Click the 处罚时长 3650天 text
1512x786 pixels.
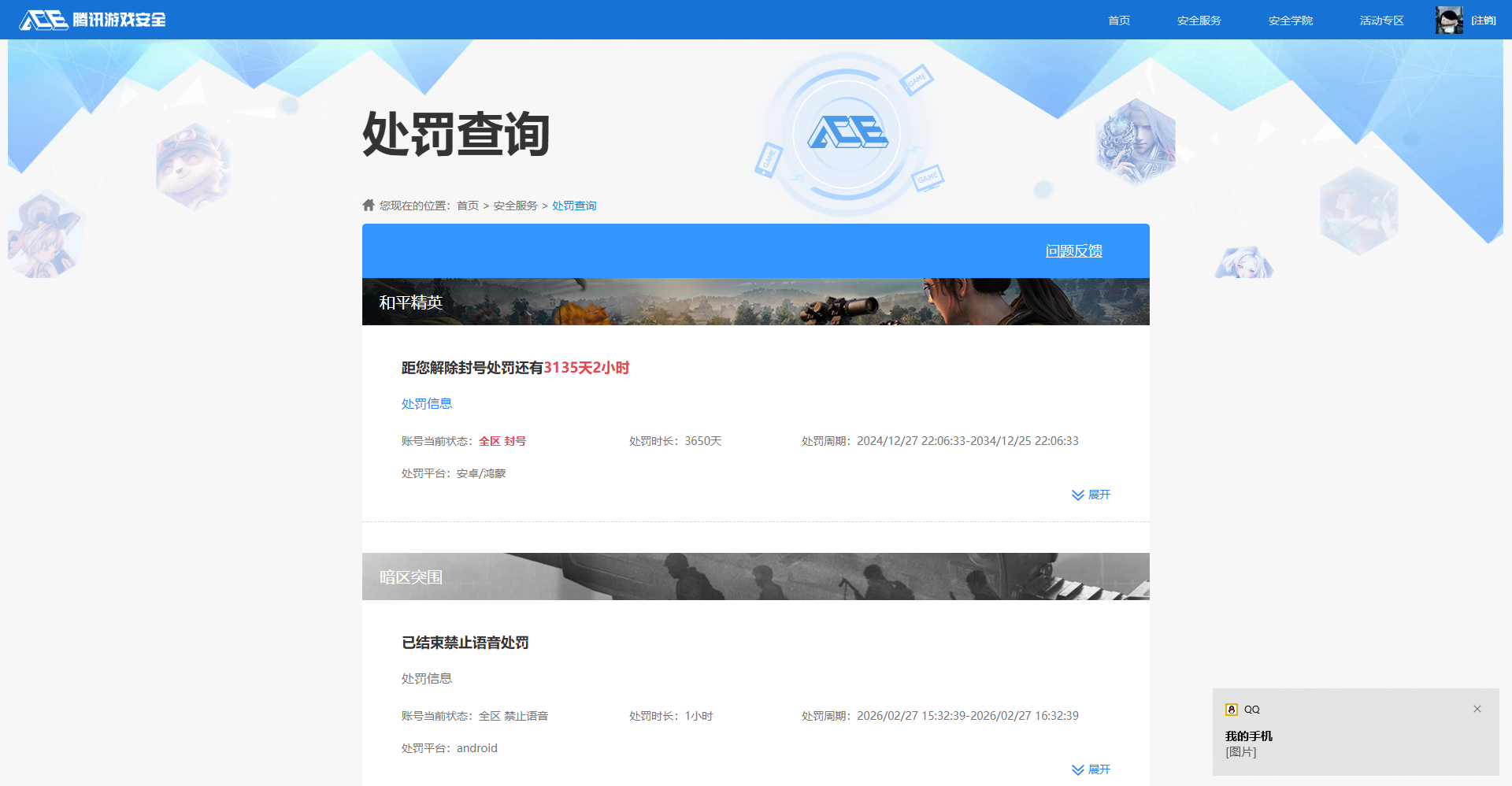pos(676,441)
